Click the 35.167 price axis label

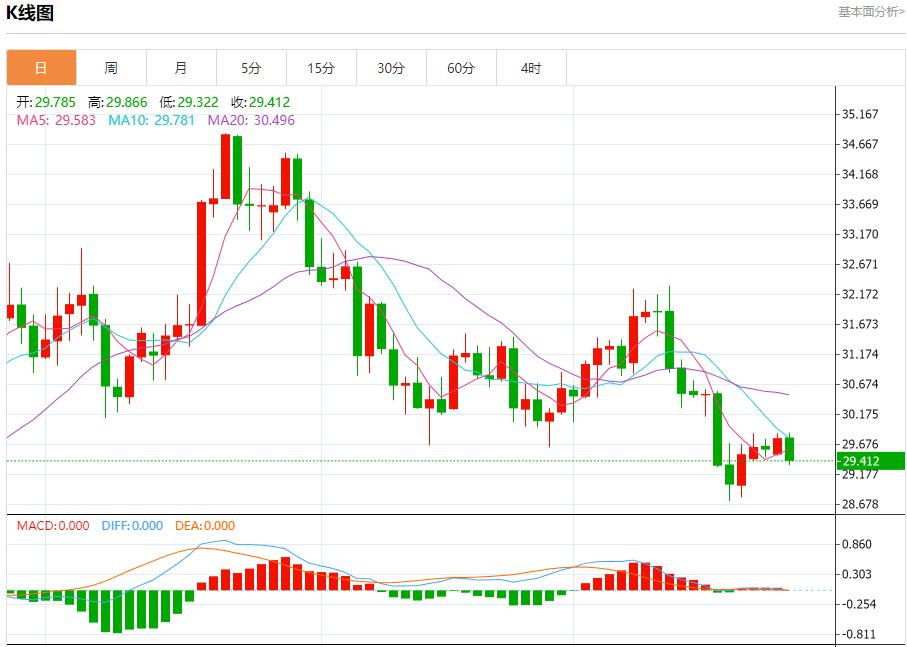pos(860,114)
